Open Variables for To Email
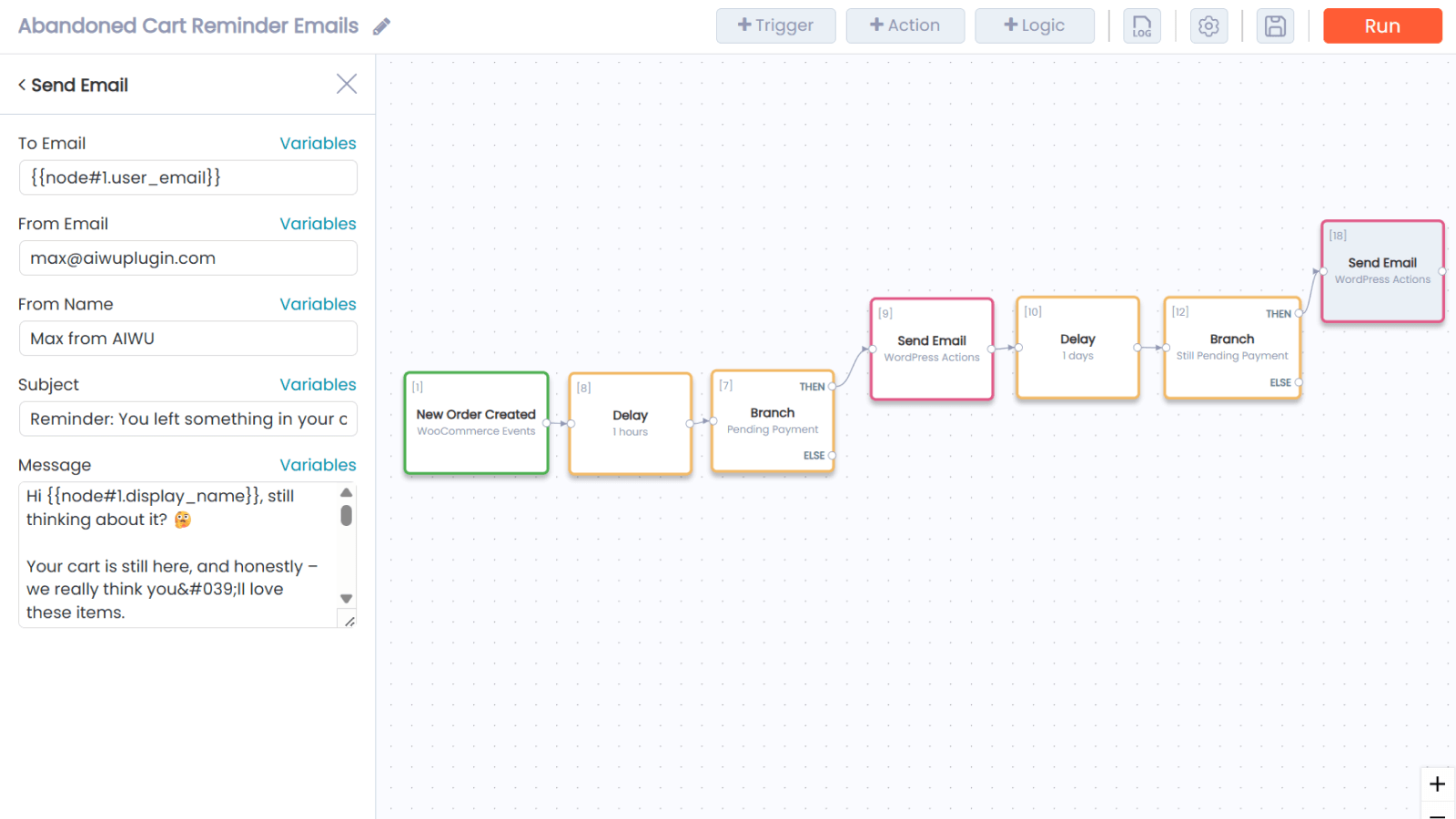This screenshot has width=1456, height=819. [318, 144]
